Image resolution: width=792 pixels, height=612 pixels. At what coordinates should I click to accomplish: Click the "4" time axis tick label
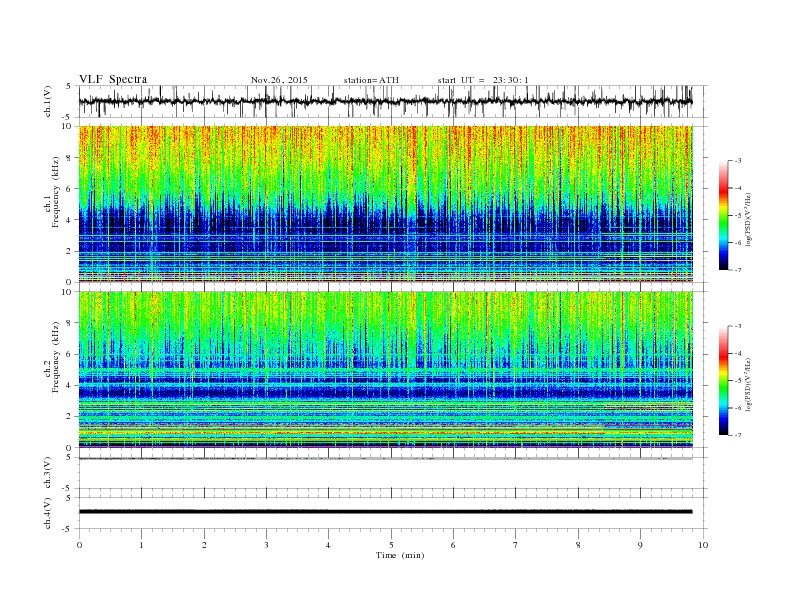click(328, 545)
